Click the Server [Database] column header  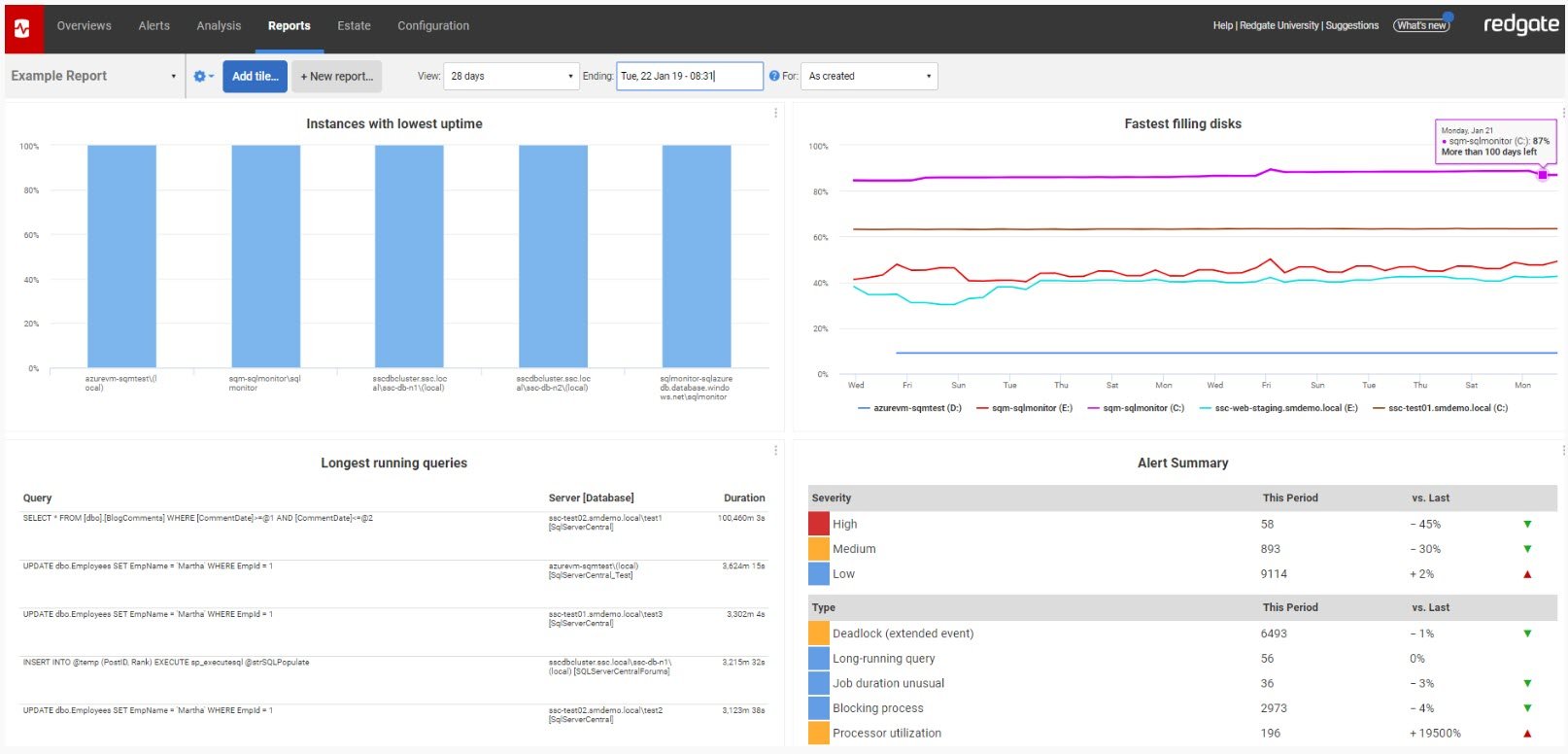click(x=591, y=497)
